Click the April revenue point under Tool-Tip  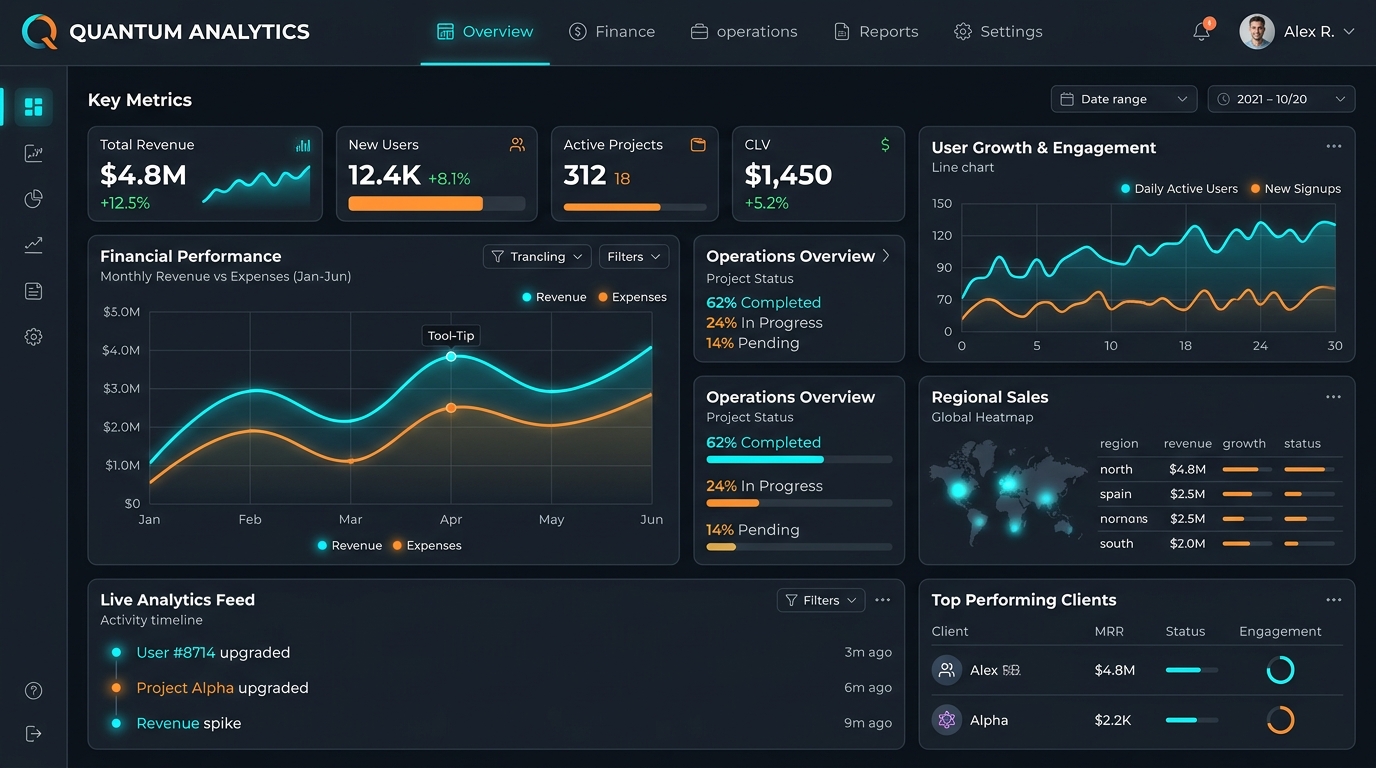(451, 356)
